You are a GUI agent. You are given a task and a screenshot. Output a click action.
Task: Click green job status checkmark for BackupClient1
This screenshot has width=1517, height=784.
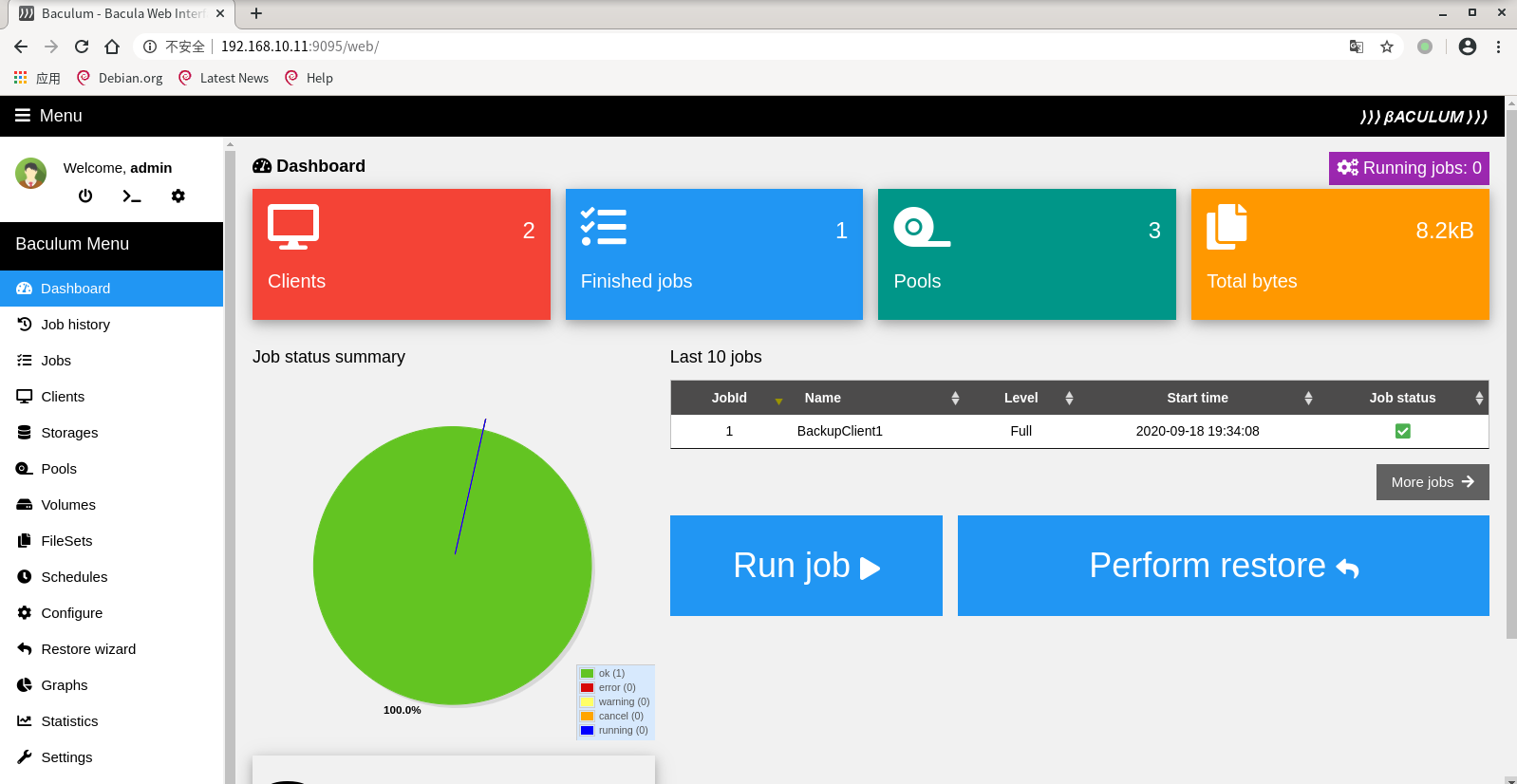click(1402, 431)
